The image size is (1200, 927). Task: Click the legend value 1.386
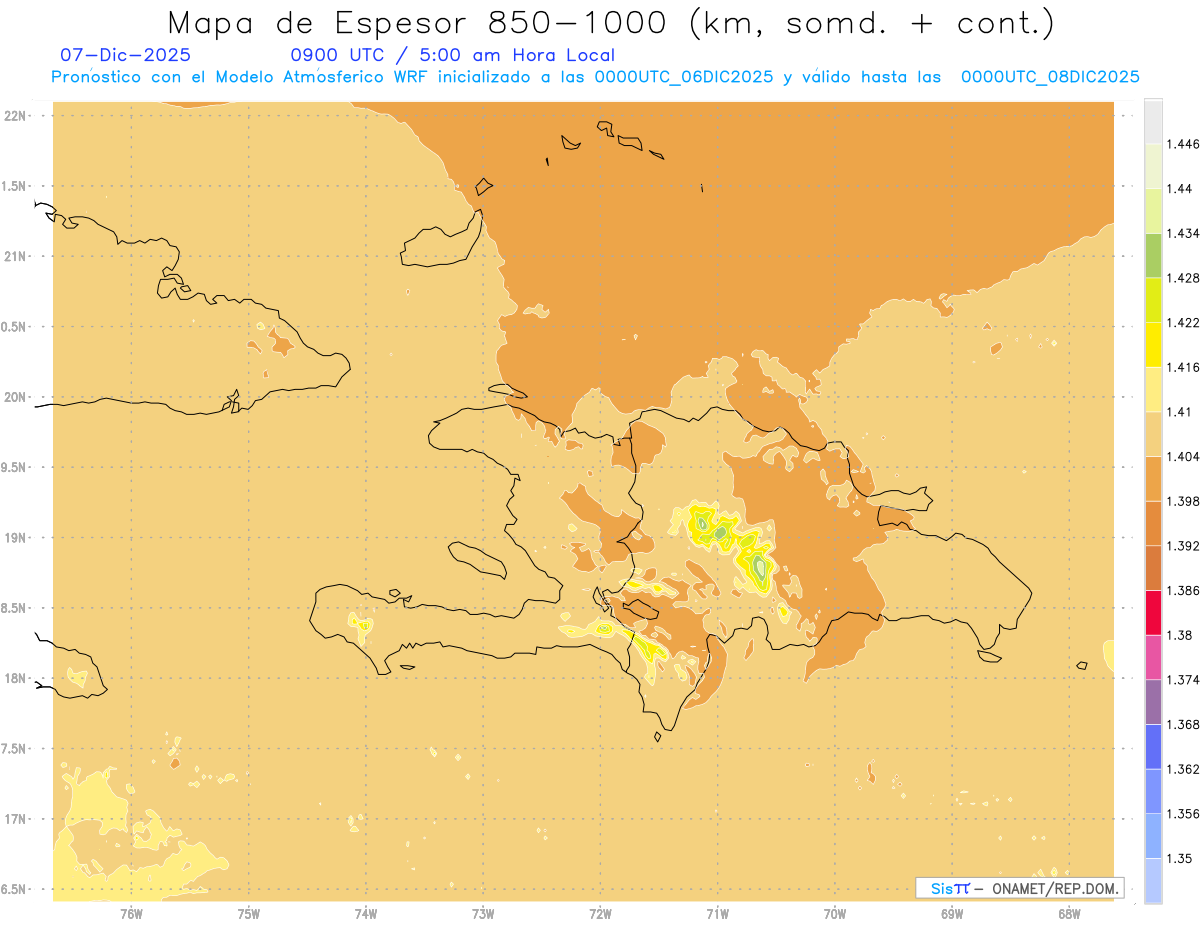(x=1185, y=591)
